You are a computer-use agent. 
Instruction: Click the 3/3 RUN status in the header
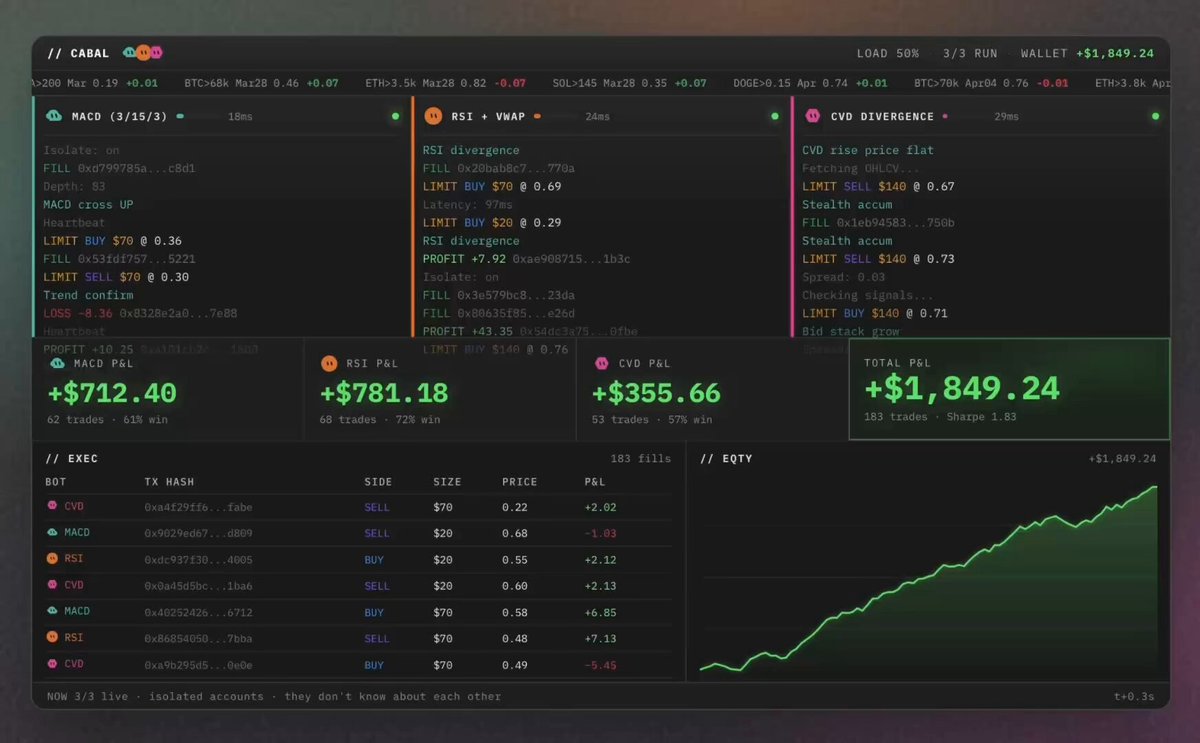[x=970, y=53]
